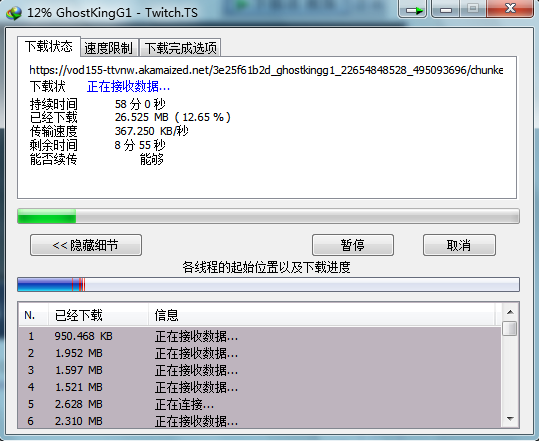Image resolution: width=539 pixels, height=441 pixels.
Task: Close the GhostKingG1 download window
Action: [x=510, y=8]
